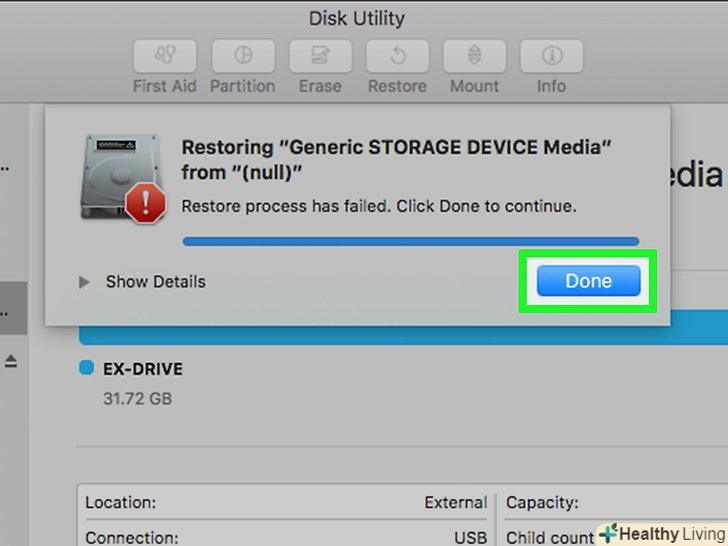Click the Restore toolbar icon
Viewport: 728px width, 546px height.
pyautogui.click(x=397, y=55)
